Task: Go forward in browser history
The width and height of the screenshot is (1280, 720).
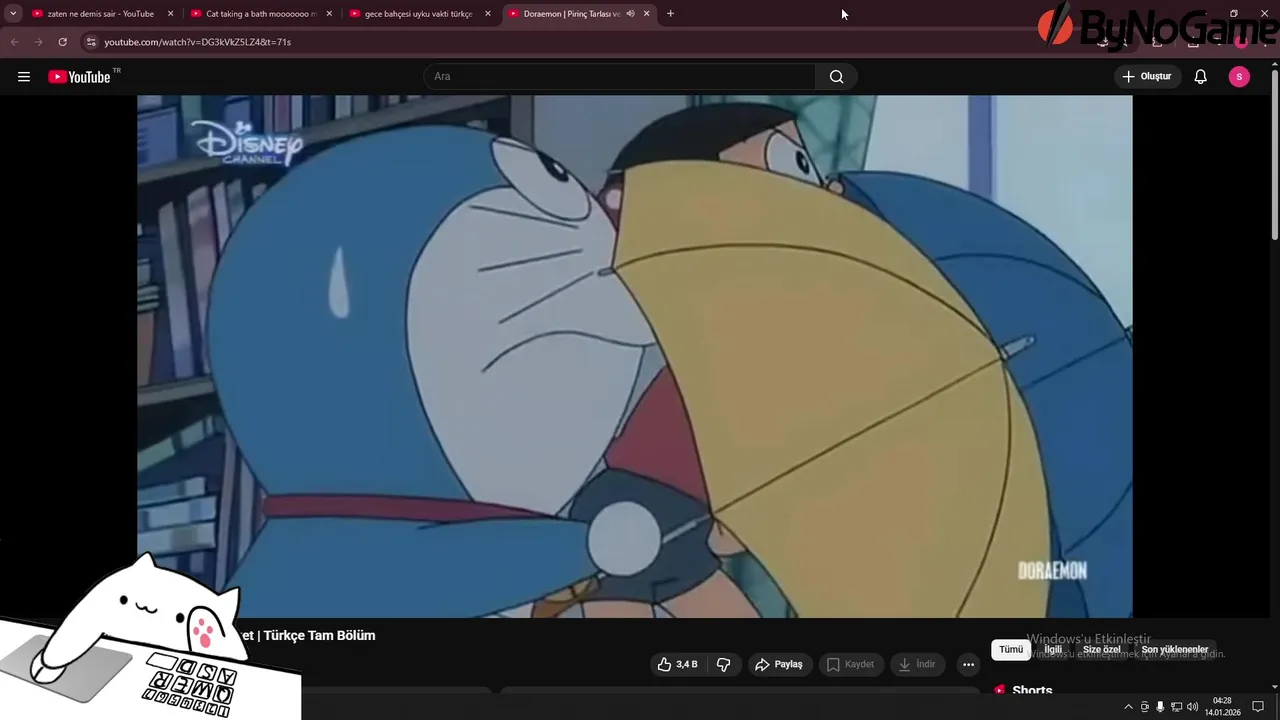Action: (x=38, y=42)
